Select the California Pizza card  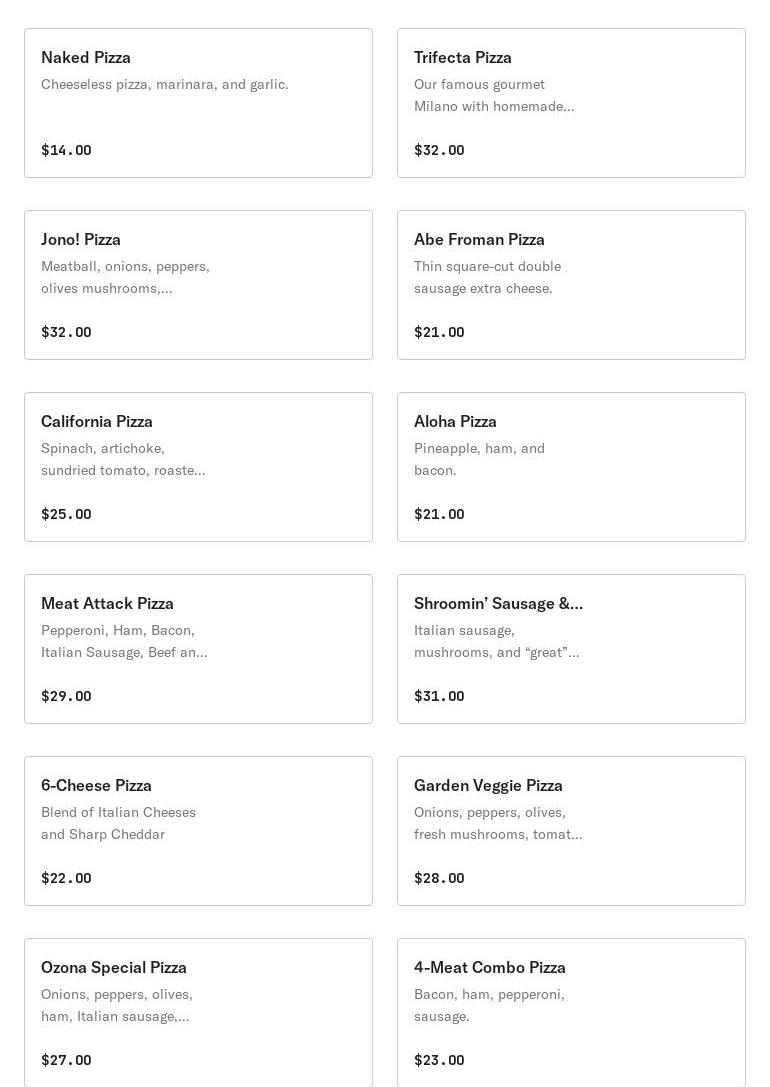click(x=198, y=467)
